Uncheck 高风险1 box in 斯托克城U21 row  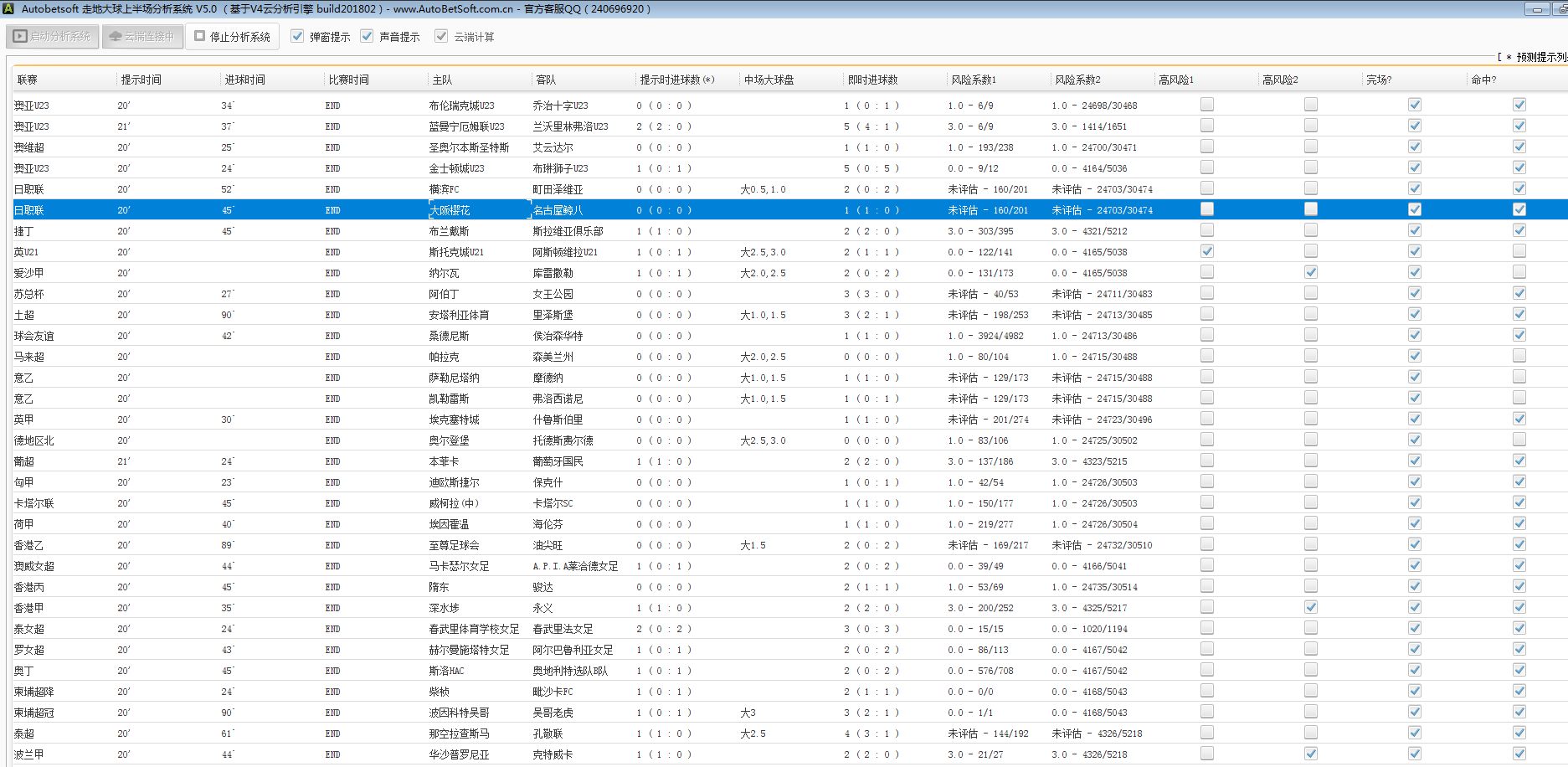tap(1206, 251)
